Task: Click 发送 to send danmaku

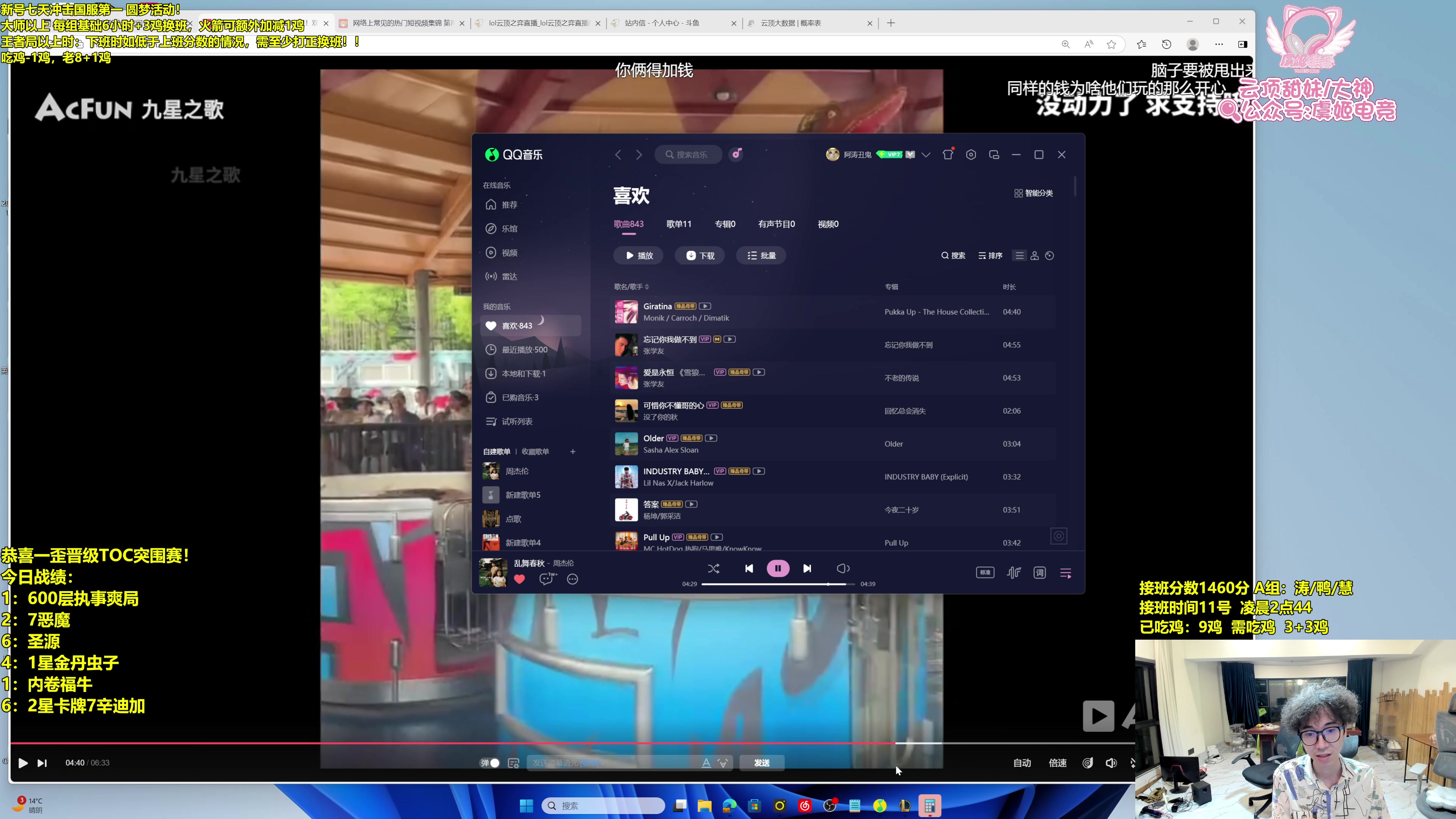Action: coord(761,763)
